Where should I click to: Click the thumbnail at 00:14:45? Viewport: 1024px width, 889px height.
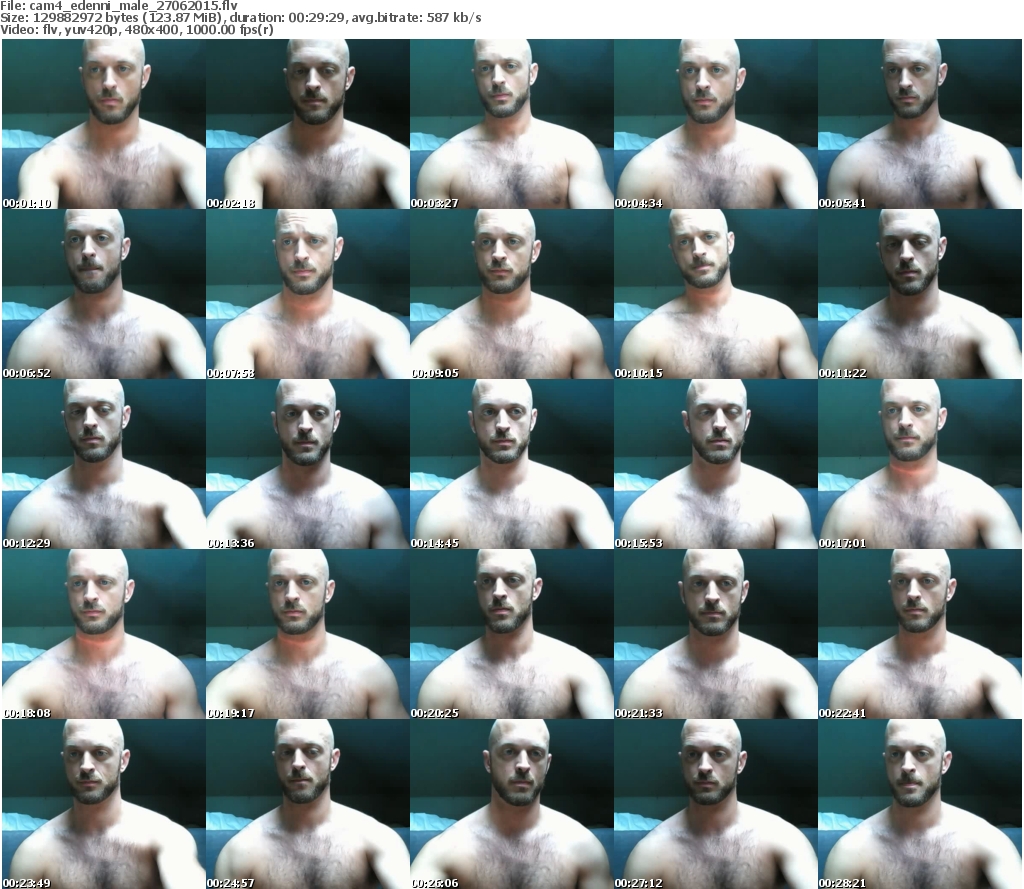coord(511,464)
